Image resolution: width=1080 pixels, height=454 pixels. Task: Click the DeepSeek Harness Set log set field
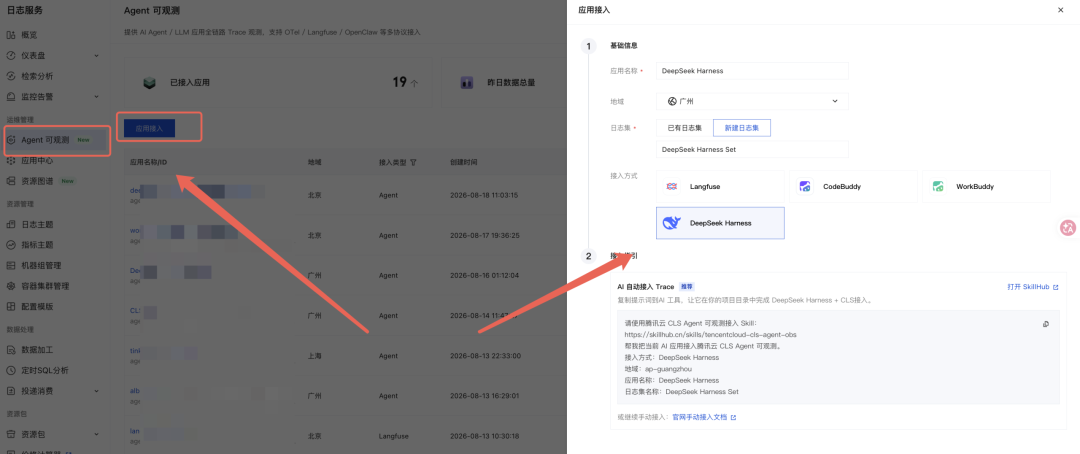click(x=752, y=149)
